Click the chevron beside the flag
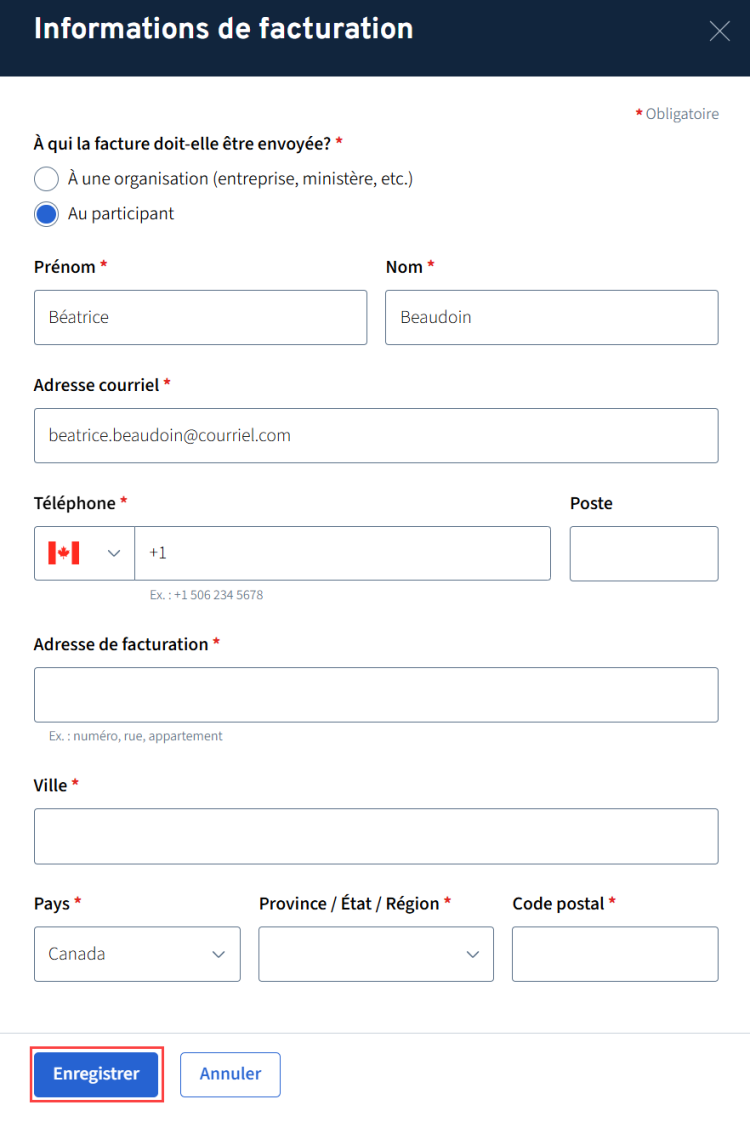750x1122 pixels. coord(114,553)
